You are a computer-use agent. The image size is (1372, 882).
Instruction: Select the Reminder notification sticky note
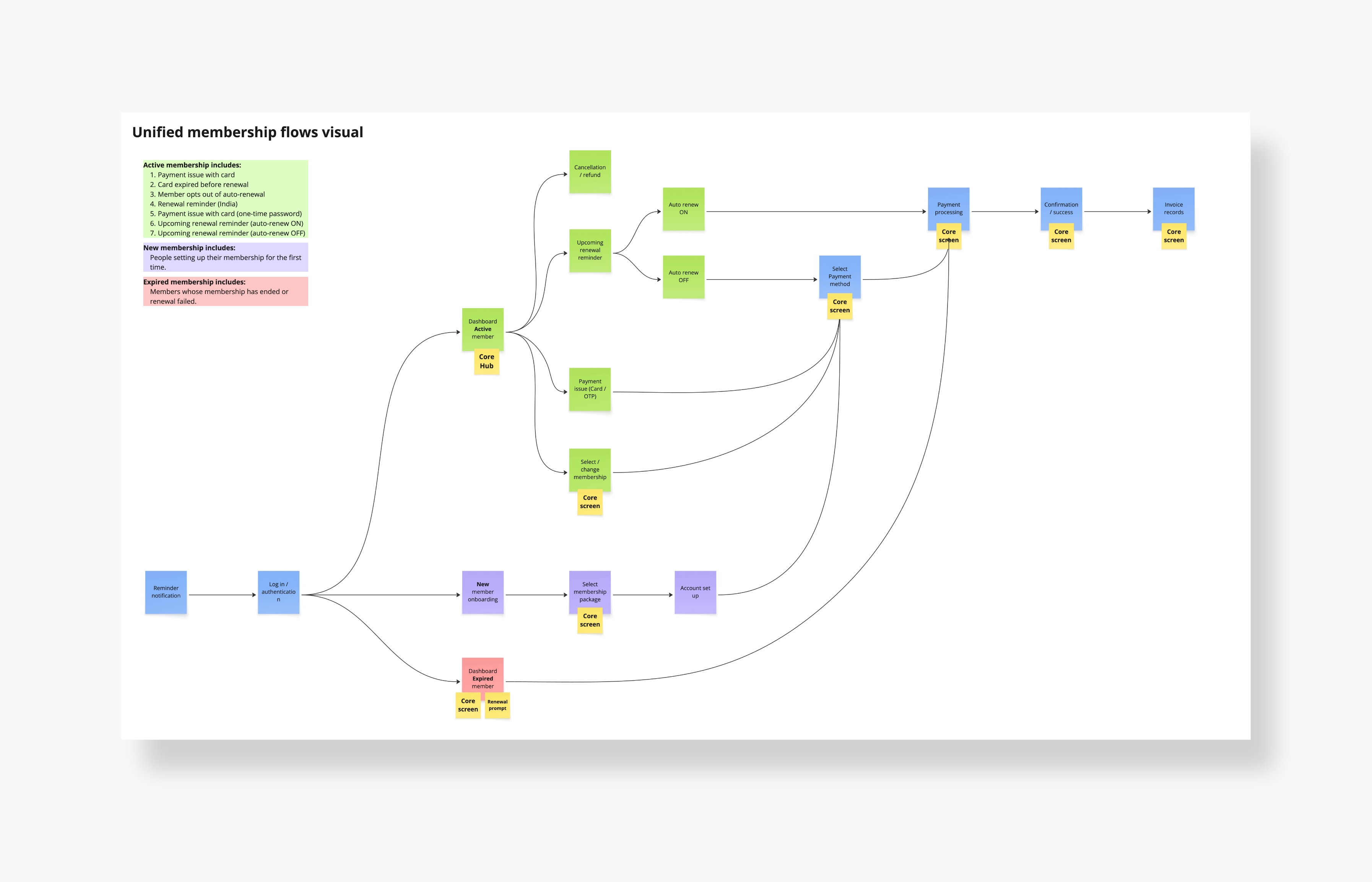(x=166, y=591)
